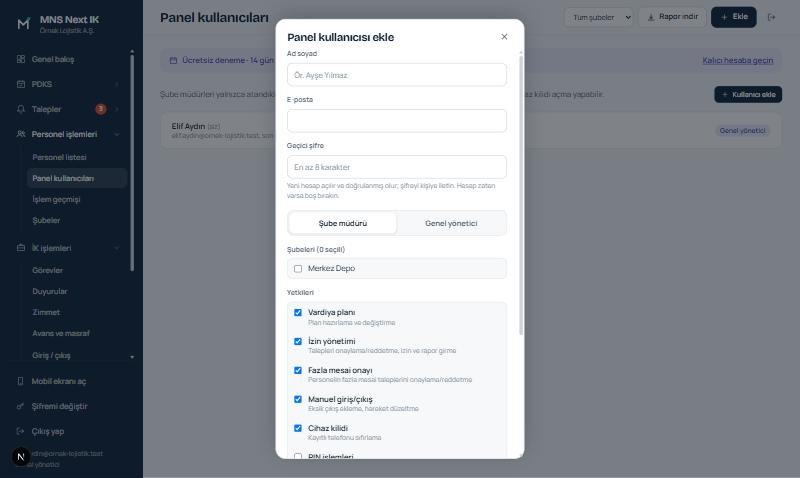The image size is (800, 478).
Task: Follow the Kalıcı hesaba geçin link
Action: [738, 60]
